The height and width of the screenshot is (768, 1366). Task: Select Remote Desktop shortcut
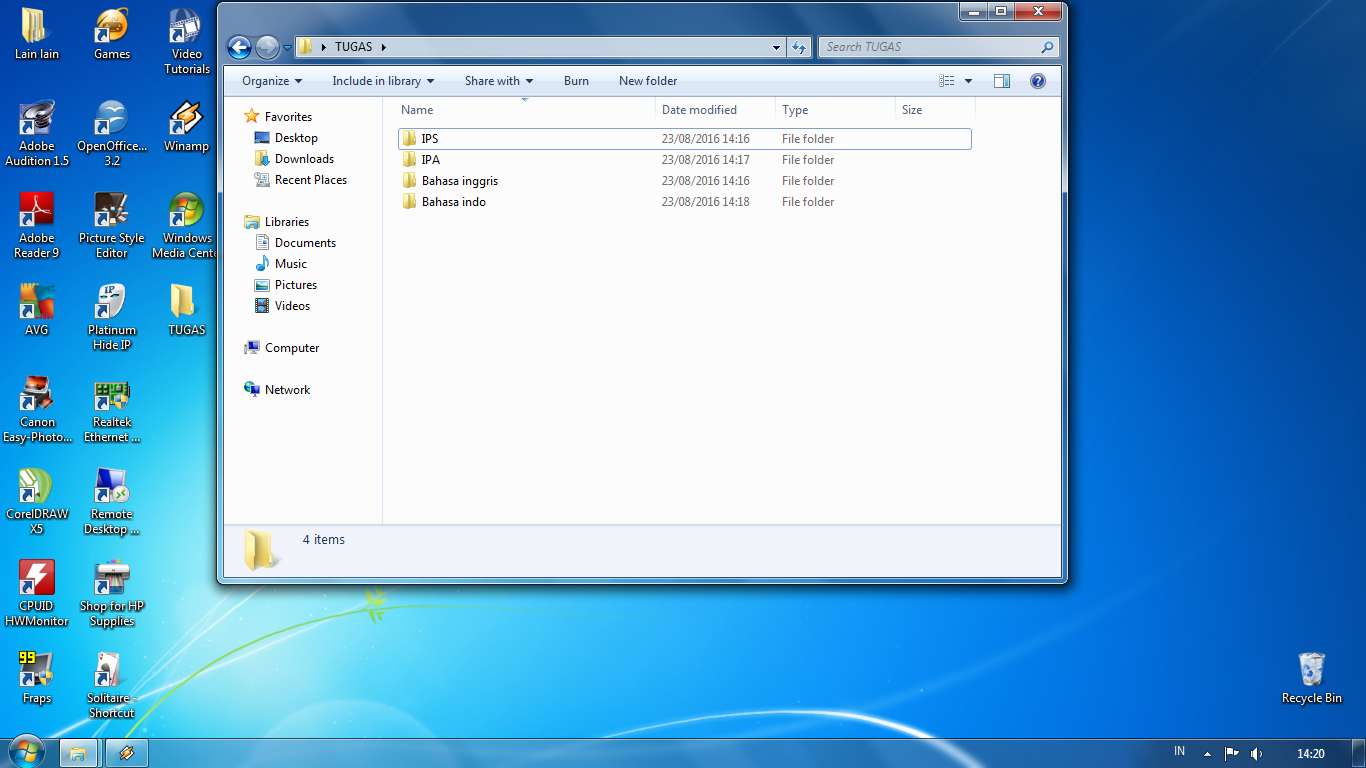point(112,501)
